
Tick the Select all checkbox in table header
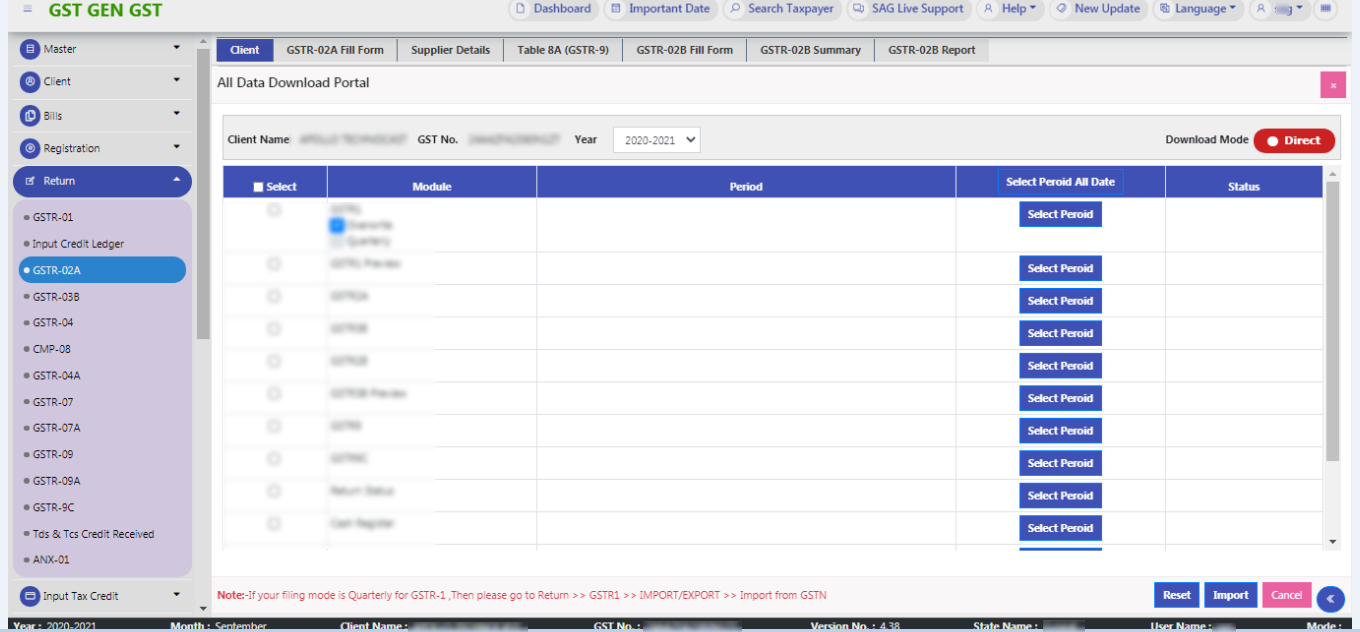[x=259, y=187]
